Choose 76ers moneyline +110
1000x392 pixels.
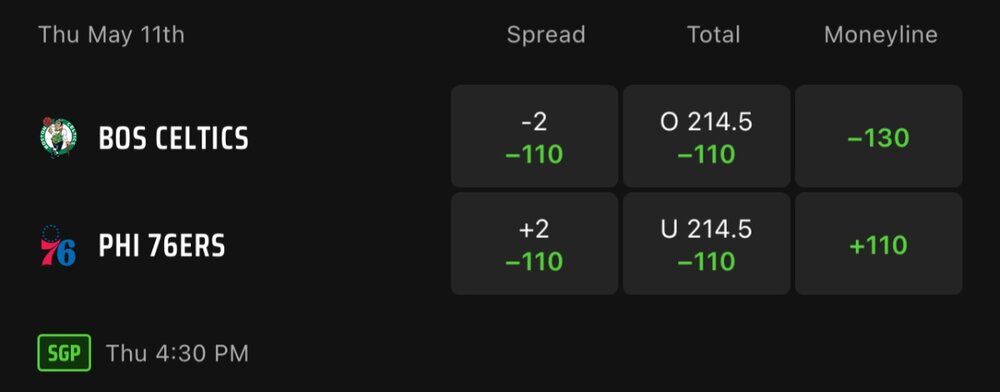(x=879, y=244)
